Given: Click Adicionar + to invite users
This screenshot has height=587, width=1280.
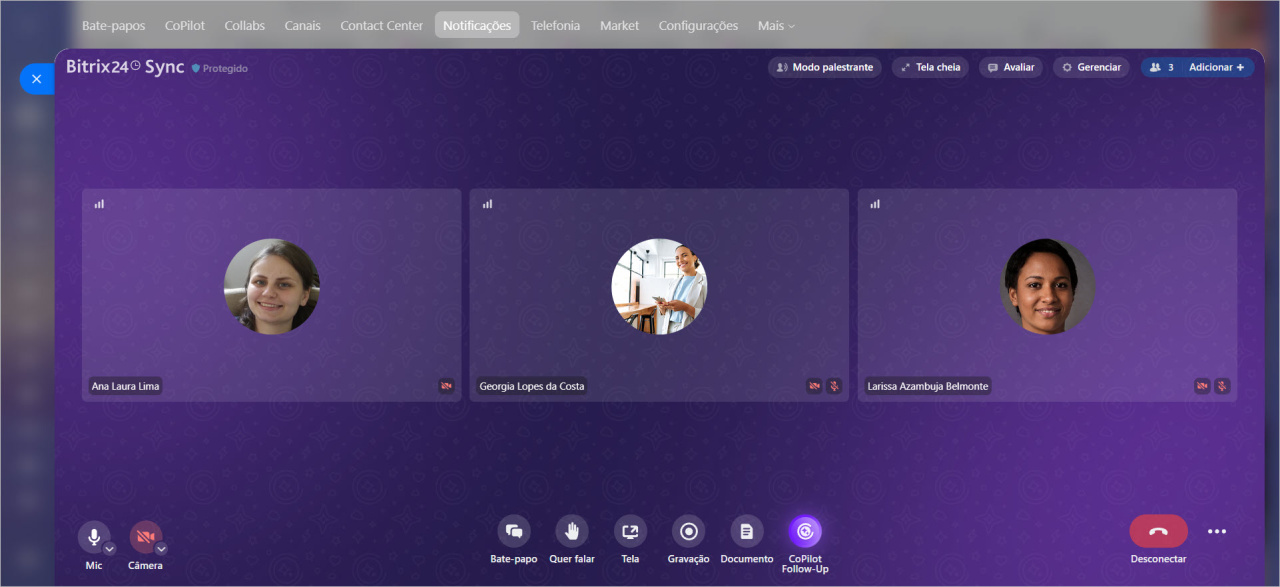Looking at the screenshot, I should point(1217,67).
